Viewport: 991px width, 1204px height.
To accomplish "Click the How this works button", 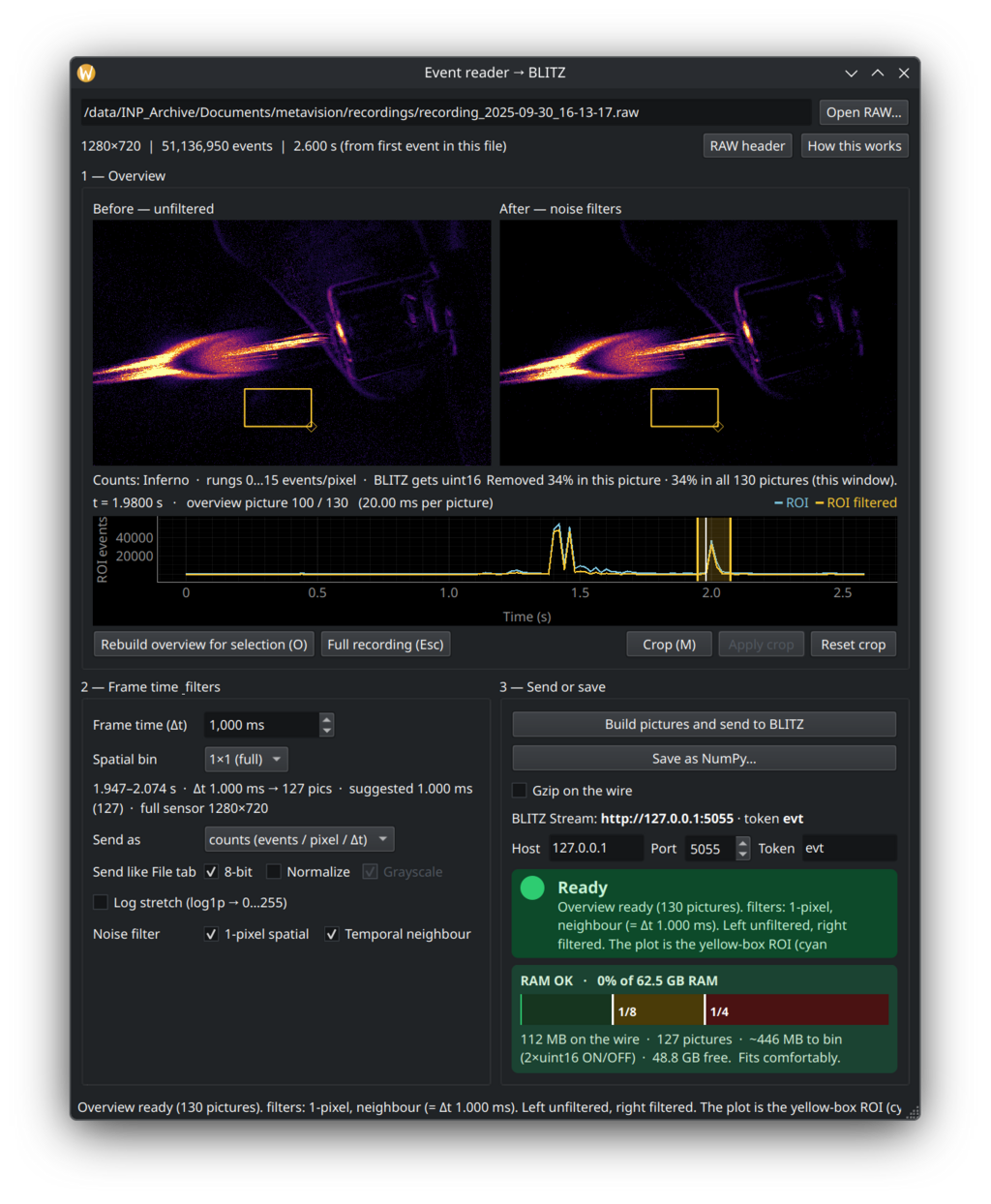I will [x=855, y=146].
